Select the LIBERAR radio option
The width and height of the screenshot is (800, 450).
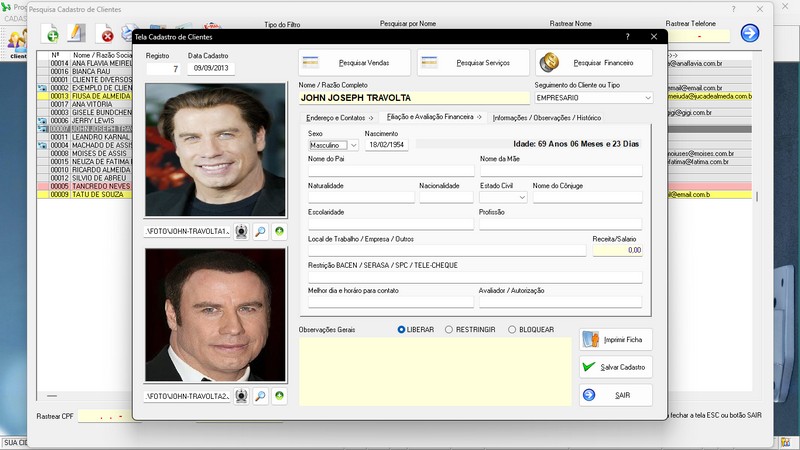(x=402, y=329)
